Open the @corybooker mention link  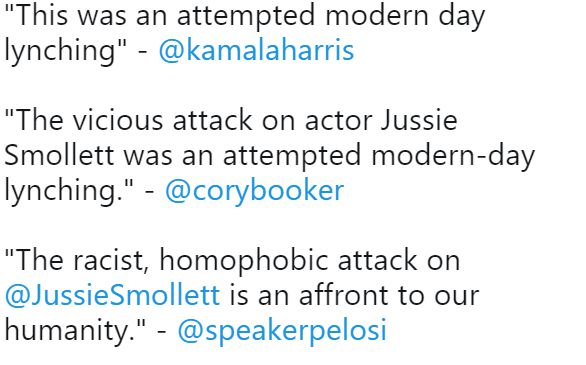coord(255,191)
